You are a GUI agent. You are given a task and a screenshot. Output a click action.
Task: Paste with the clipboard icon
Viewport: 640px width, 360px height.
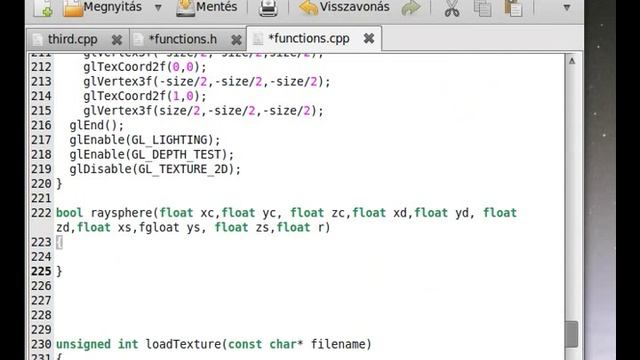pos(513,8)
